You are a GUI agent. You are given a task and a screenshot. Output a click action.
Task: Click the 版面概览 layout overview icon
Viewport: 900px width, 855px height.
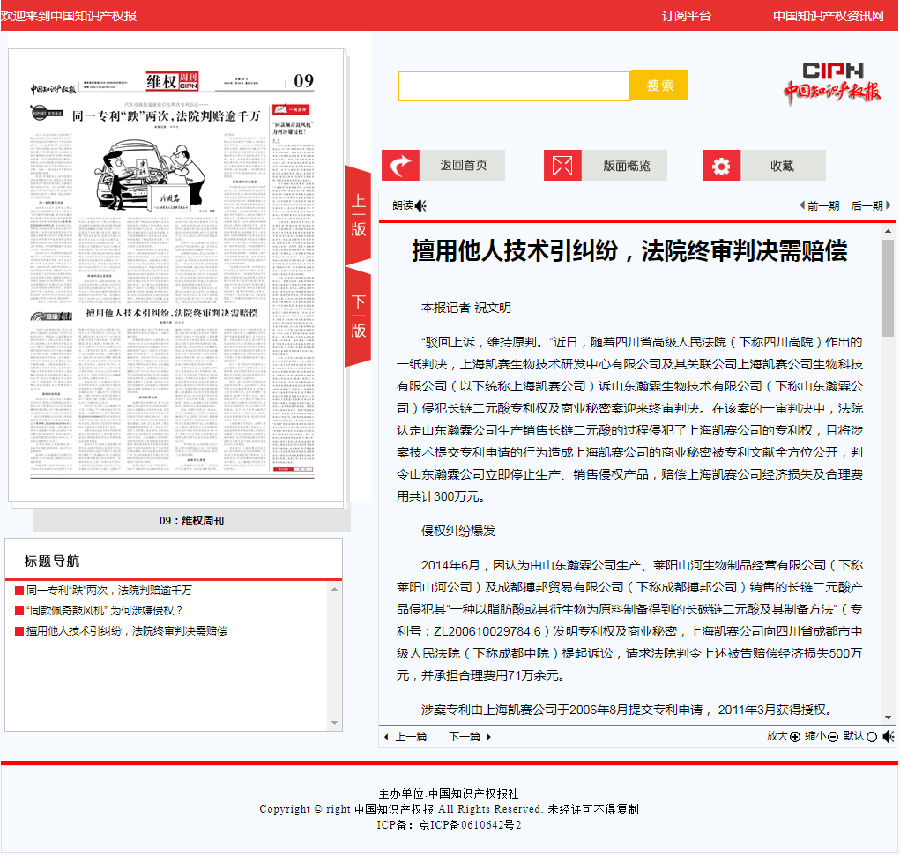tap(563, 166)
